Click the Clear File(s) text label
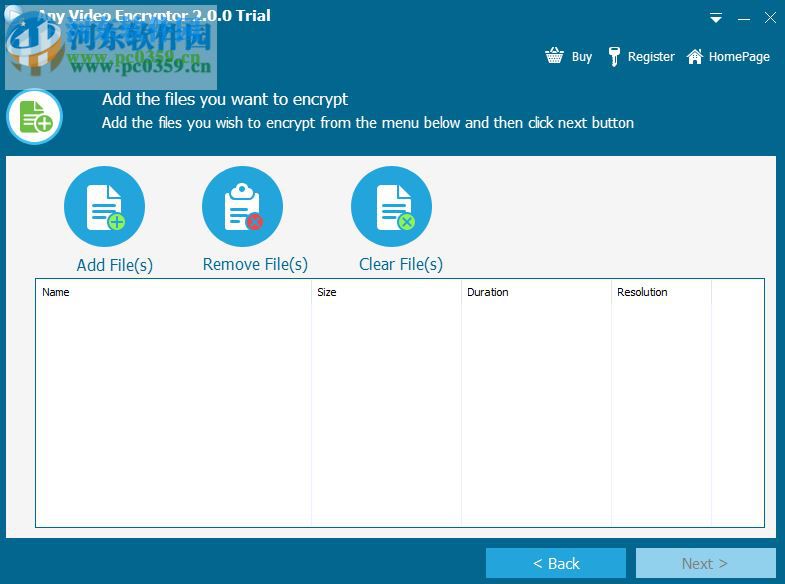 [401, 264]
